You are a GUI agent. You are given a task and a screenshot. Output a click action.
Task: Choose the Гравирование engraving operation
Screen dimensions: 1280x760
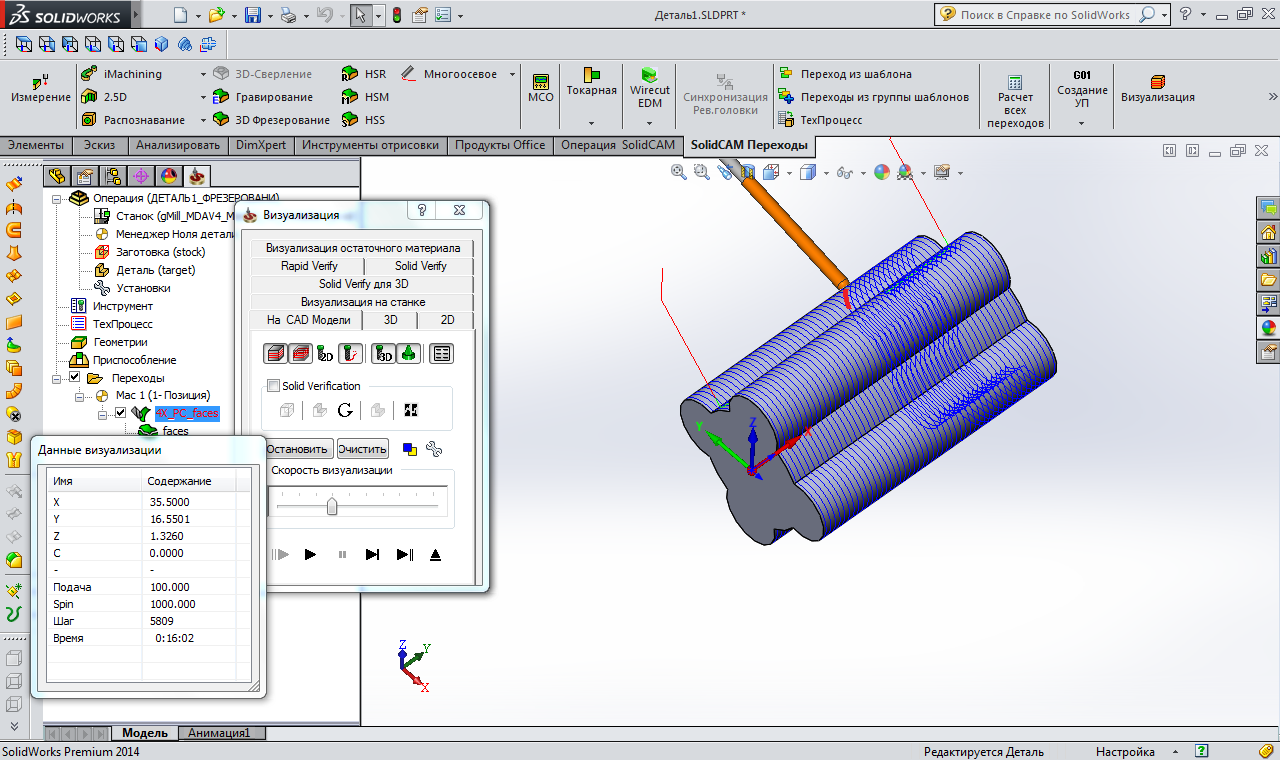[263, 97]
